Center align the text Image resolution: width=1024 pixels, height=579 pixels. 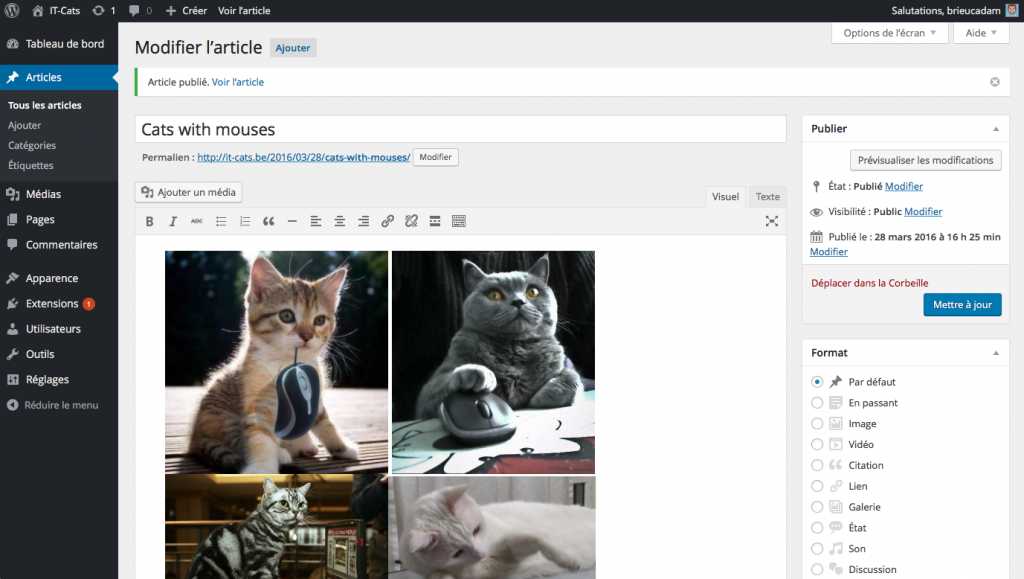click(340, 221)
